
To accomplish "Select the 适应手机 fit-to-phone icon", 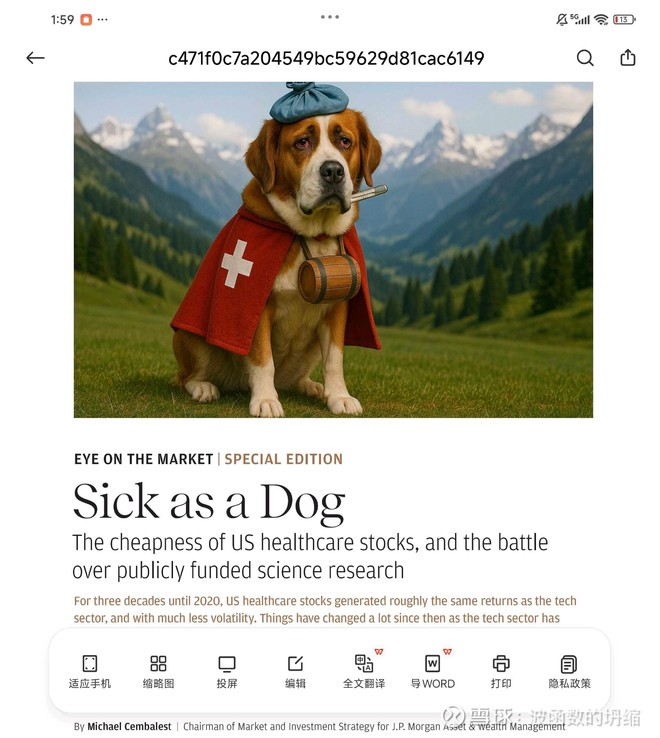I will [x=89, y=672].
